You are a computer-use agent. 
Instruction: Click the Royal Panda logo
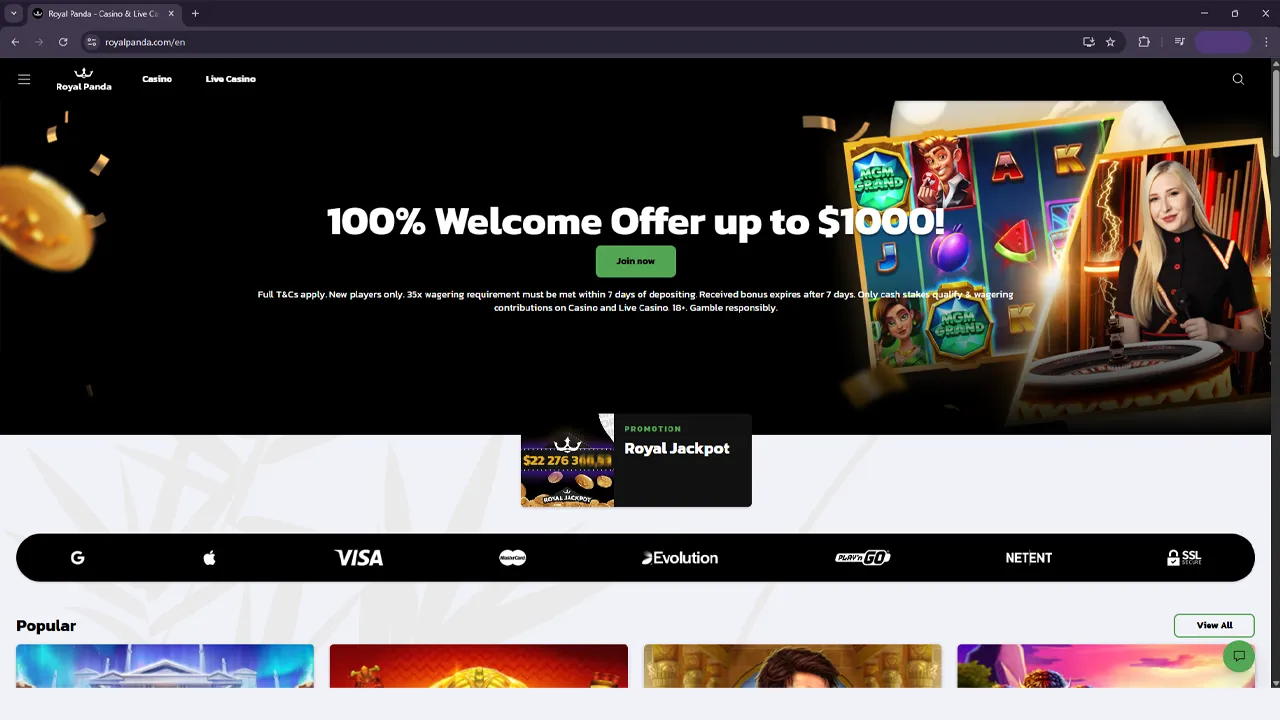[x=84, y=79]
